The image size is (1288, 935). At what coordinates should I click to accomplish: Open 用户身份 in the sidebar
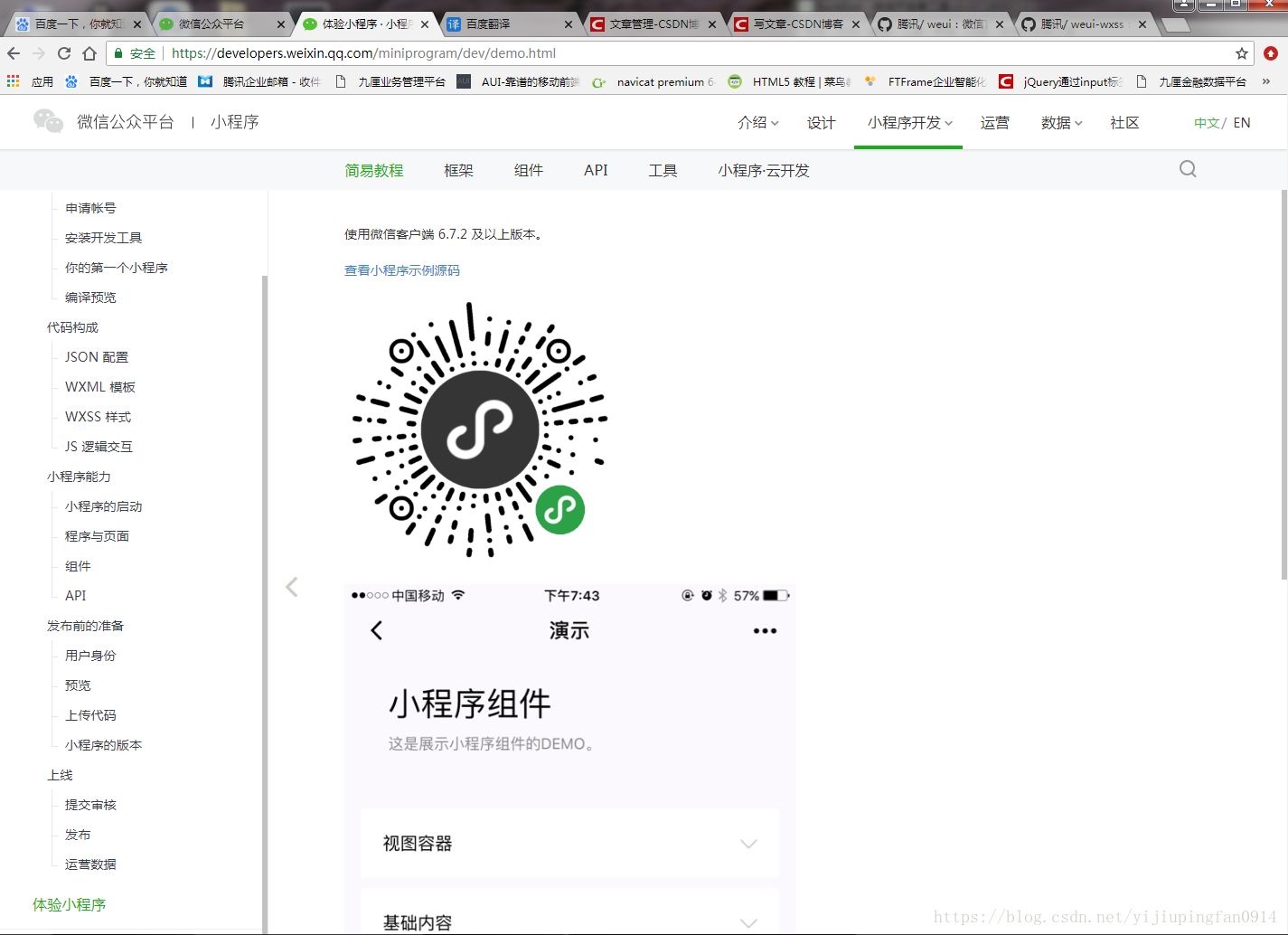point(90,656)
